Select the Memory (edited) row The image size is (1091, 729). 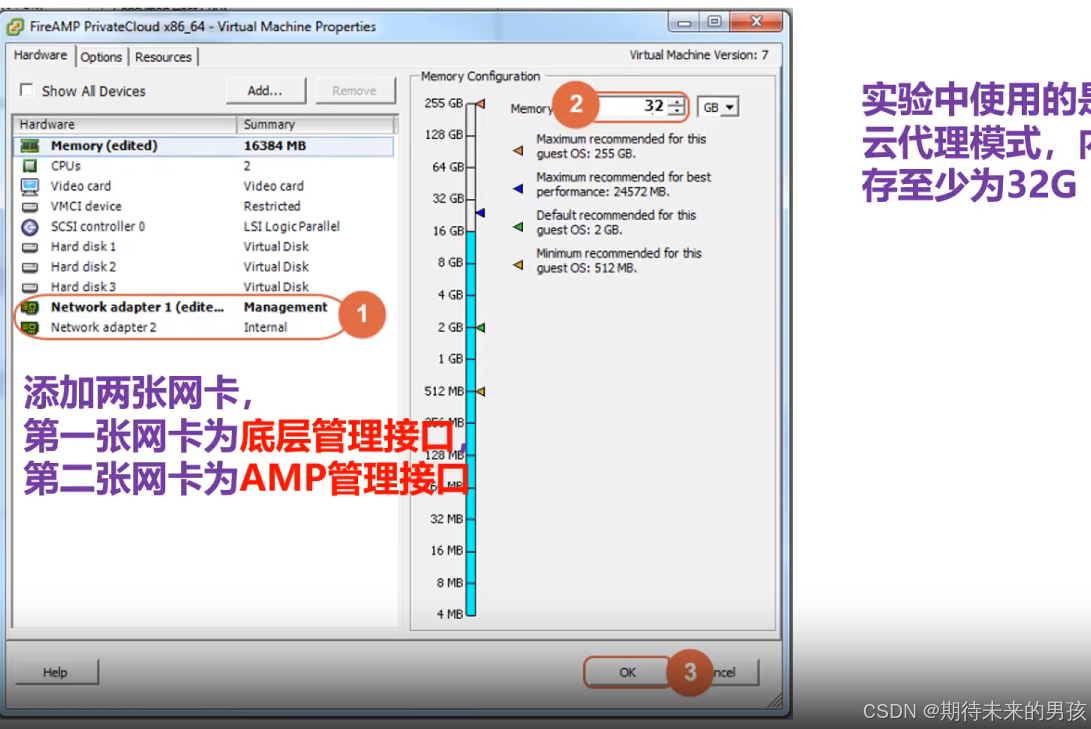[203, 146]
